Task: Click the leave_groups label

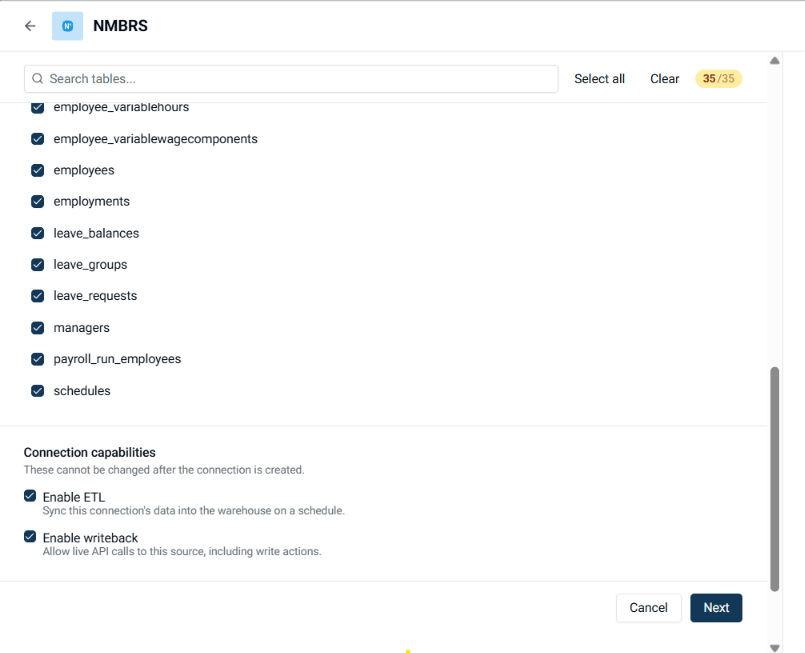Action: (90, 264)
